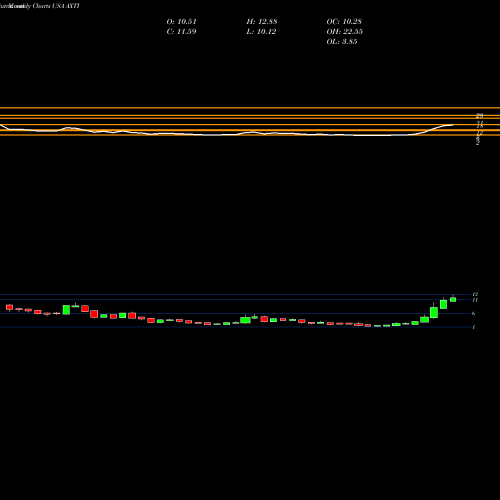Viewport: 500px width, 500px height.
Task: Click the price axis label 12
Action: [475, 294]
